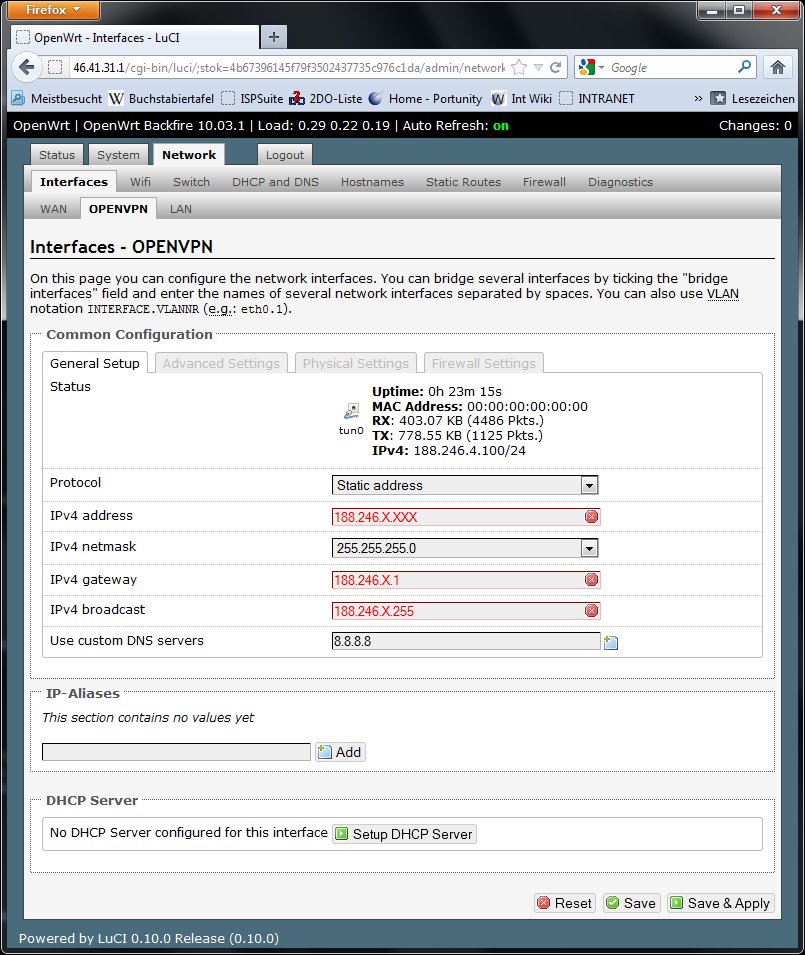Screen dimensions: 805x955
Task: Switch to the Wifi tab
Action: click(140, 182)
